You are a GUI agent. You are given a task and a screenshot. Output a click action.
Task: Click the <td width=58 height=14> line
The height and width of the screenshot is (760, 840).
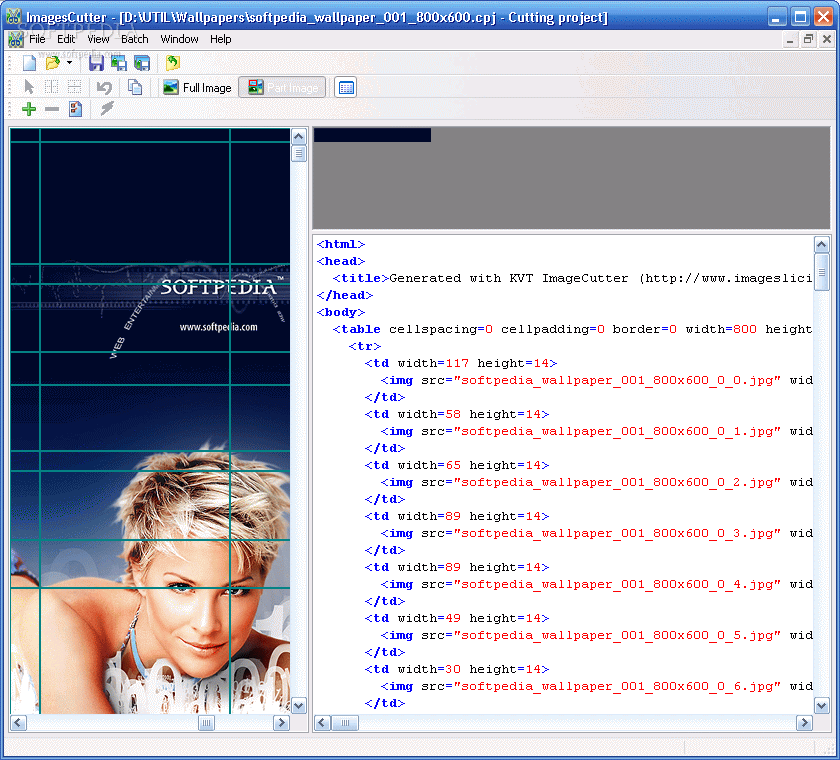(x=456, y=415)
